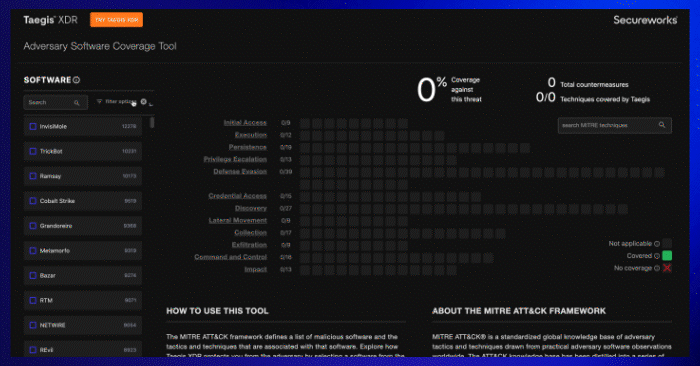Click the magnifier icon in software search box
Viewport: 700px width, 366px height.
(77, 103)
